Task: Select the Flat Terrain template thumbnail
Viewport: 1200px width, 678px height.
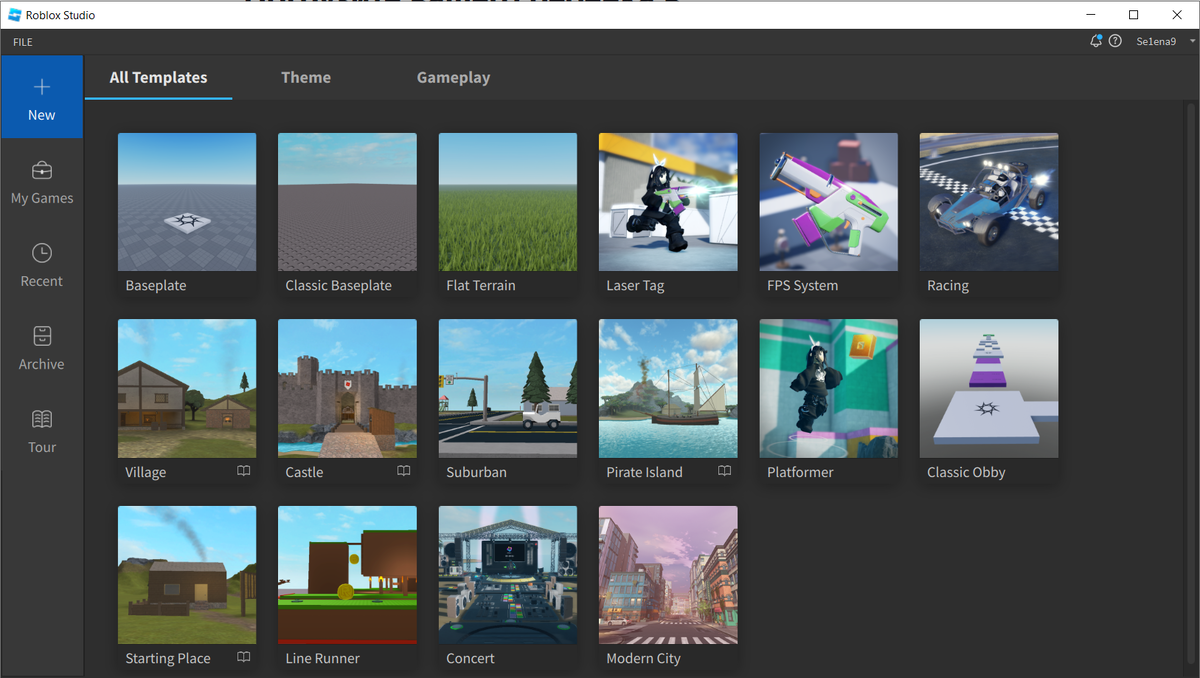Action: tap(508, 202)
